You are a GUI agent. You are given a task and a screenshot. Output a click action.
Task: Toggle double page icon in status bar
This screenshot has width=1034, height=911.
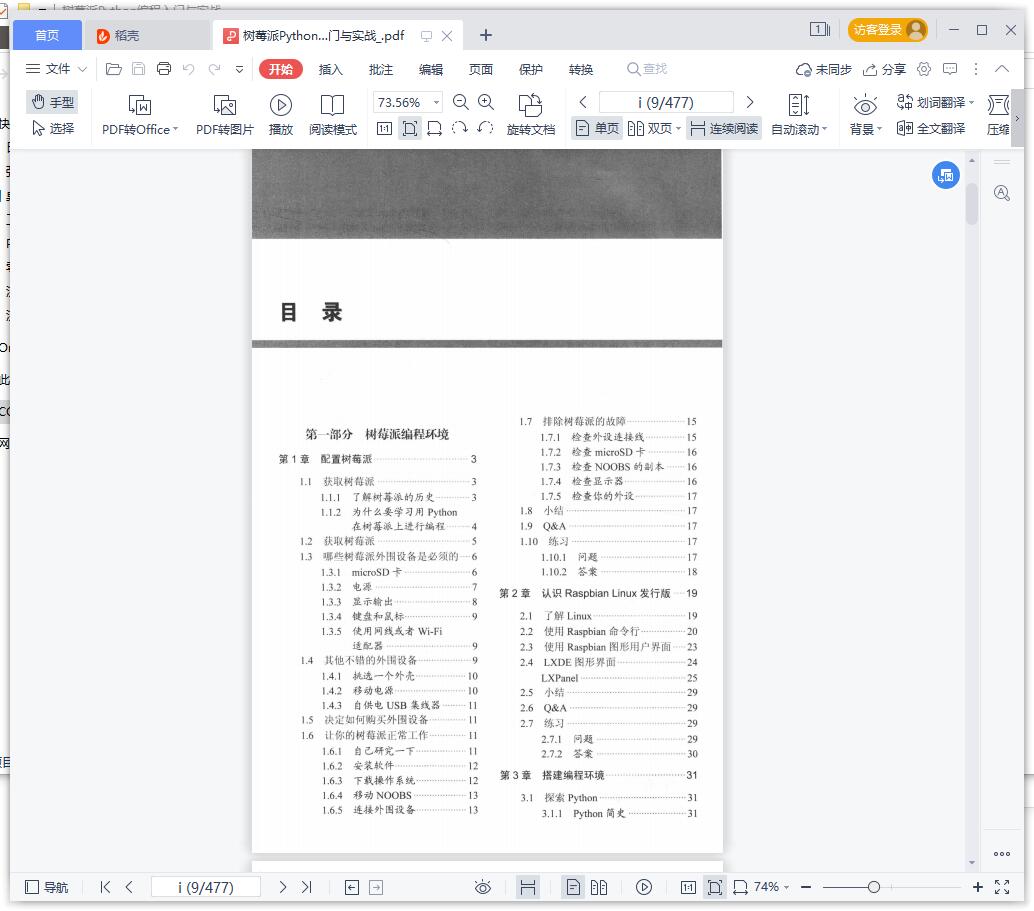[x=599, y=887]
